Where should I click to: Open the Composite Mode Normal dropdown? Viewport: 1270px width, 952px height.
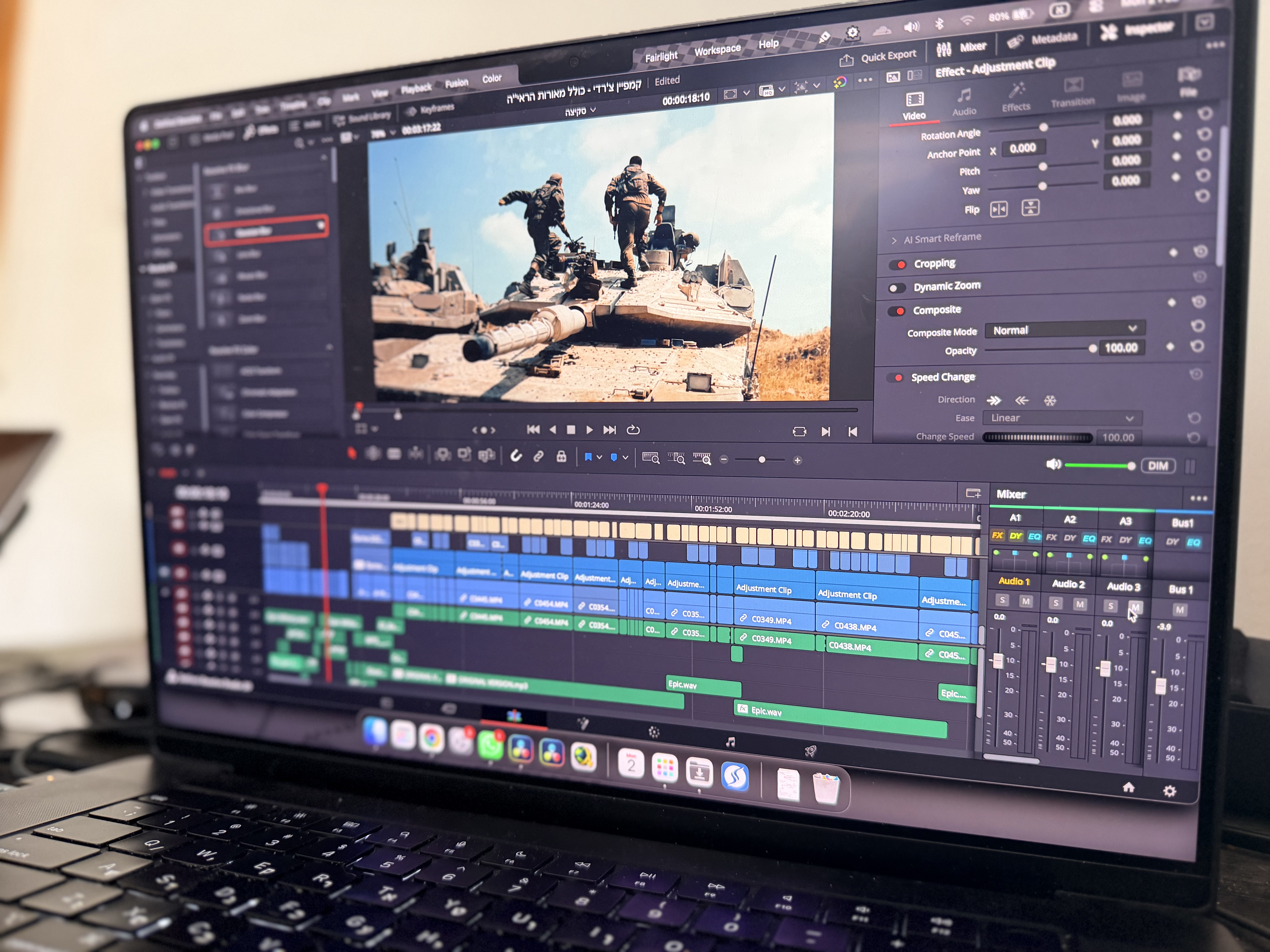click(1065, 329)
